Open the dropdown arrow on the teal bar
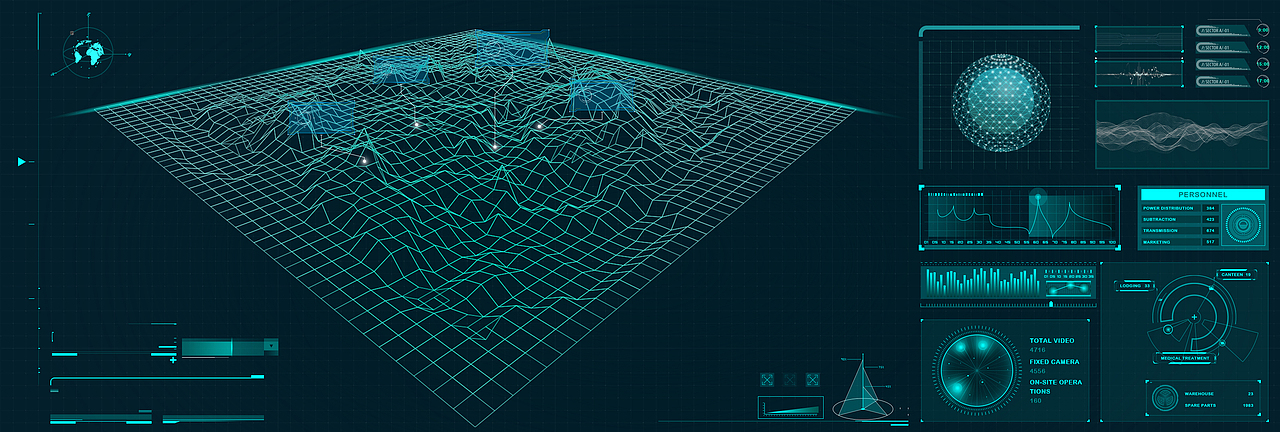Image resolution: width=1280 pixels, height=432 pixels. (x=270, y=346)
